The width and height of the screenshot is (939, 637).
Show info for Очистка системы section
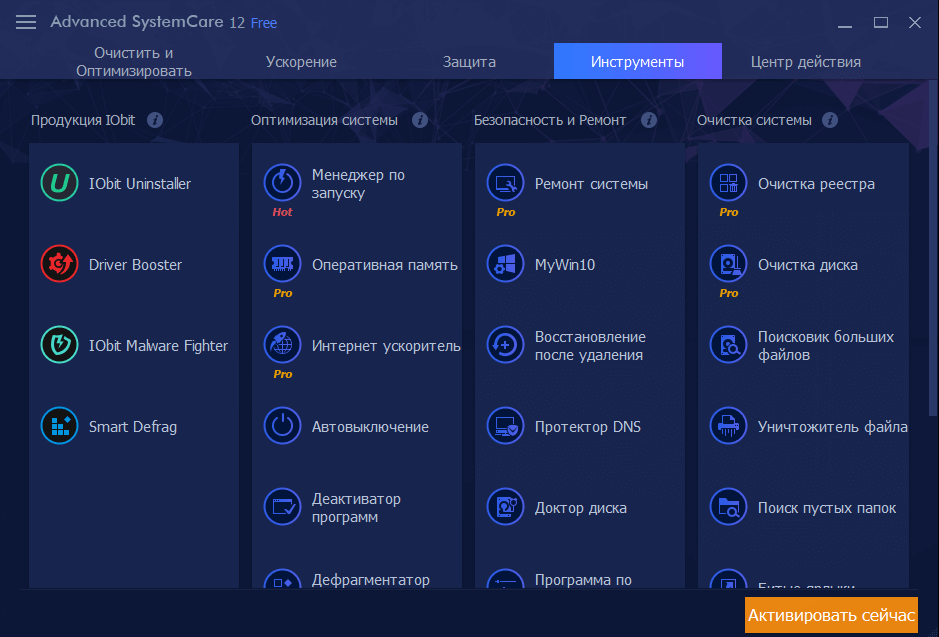(830, 120)
